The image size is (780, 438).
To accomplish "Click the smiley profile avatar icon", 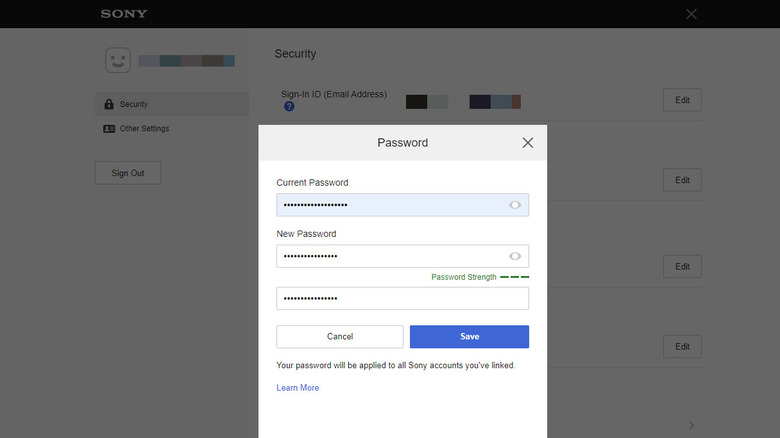I will point(118,60).
